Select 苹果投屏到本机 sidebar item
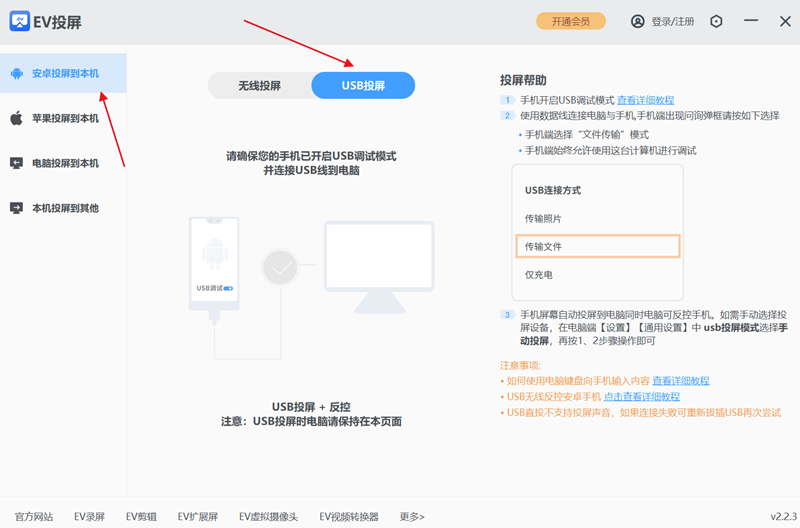The image size is (800, 528). point(63,118)
